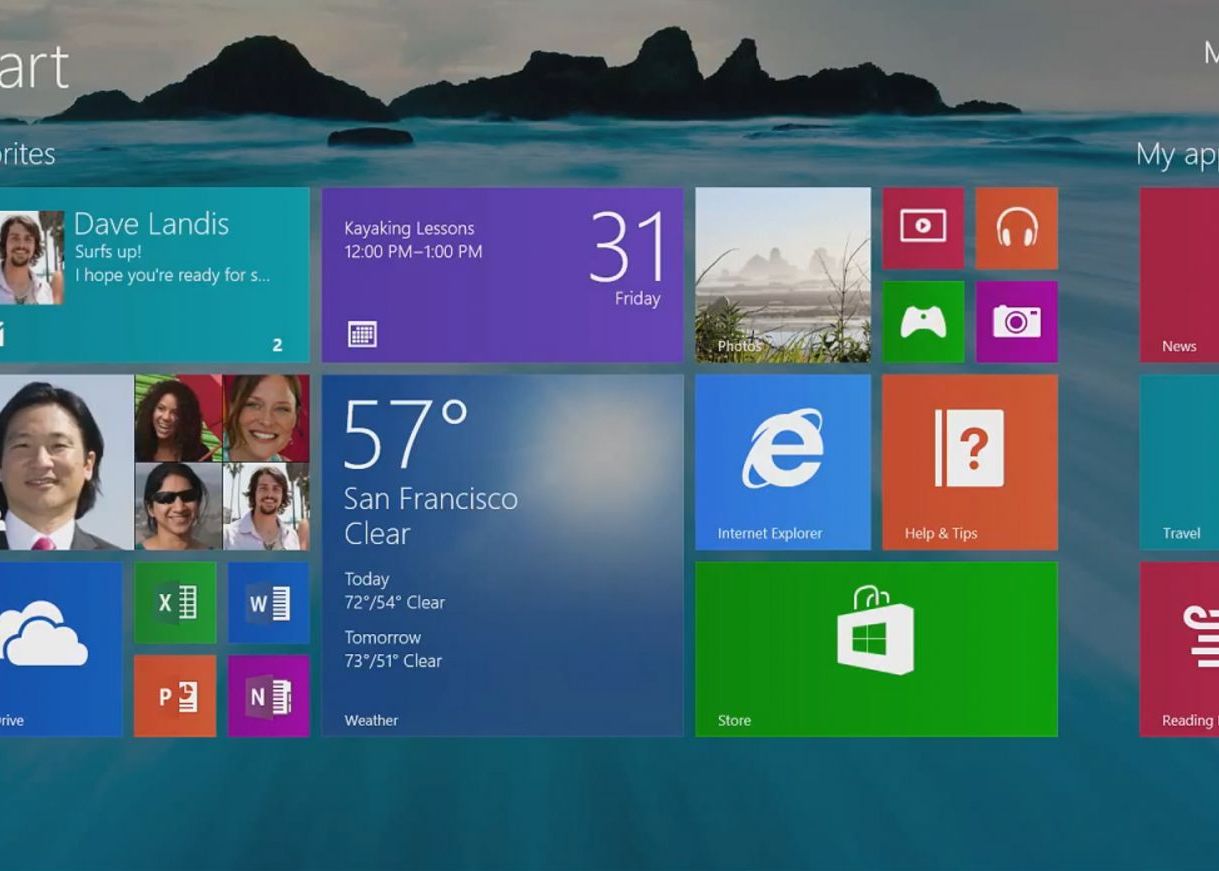Open PowerPoint
Viewport: 1219px width, 871px height.
pos(174,694)
